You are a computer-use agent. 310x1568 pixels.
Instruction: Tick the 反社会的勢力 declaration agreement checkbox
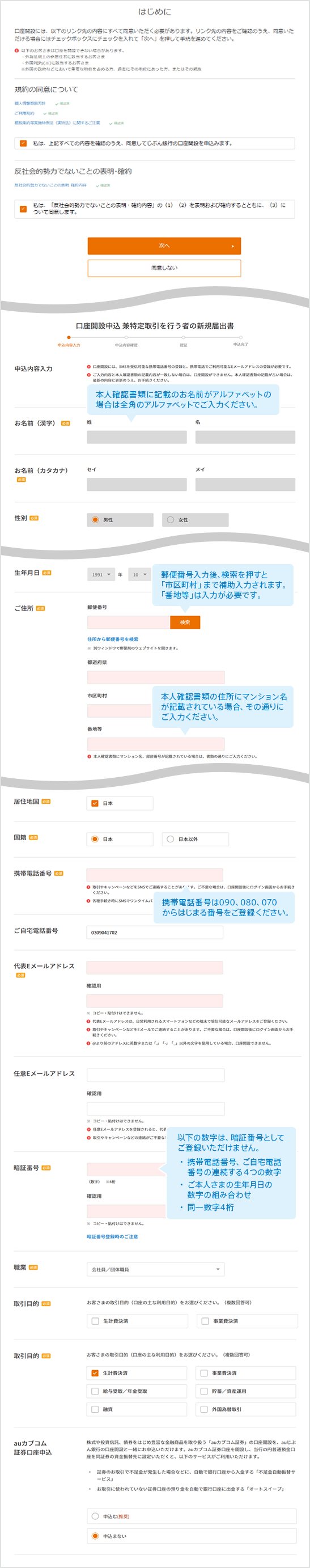pyautogui.click(x=23, y=209)
